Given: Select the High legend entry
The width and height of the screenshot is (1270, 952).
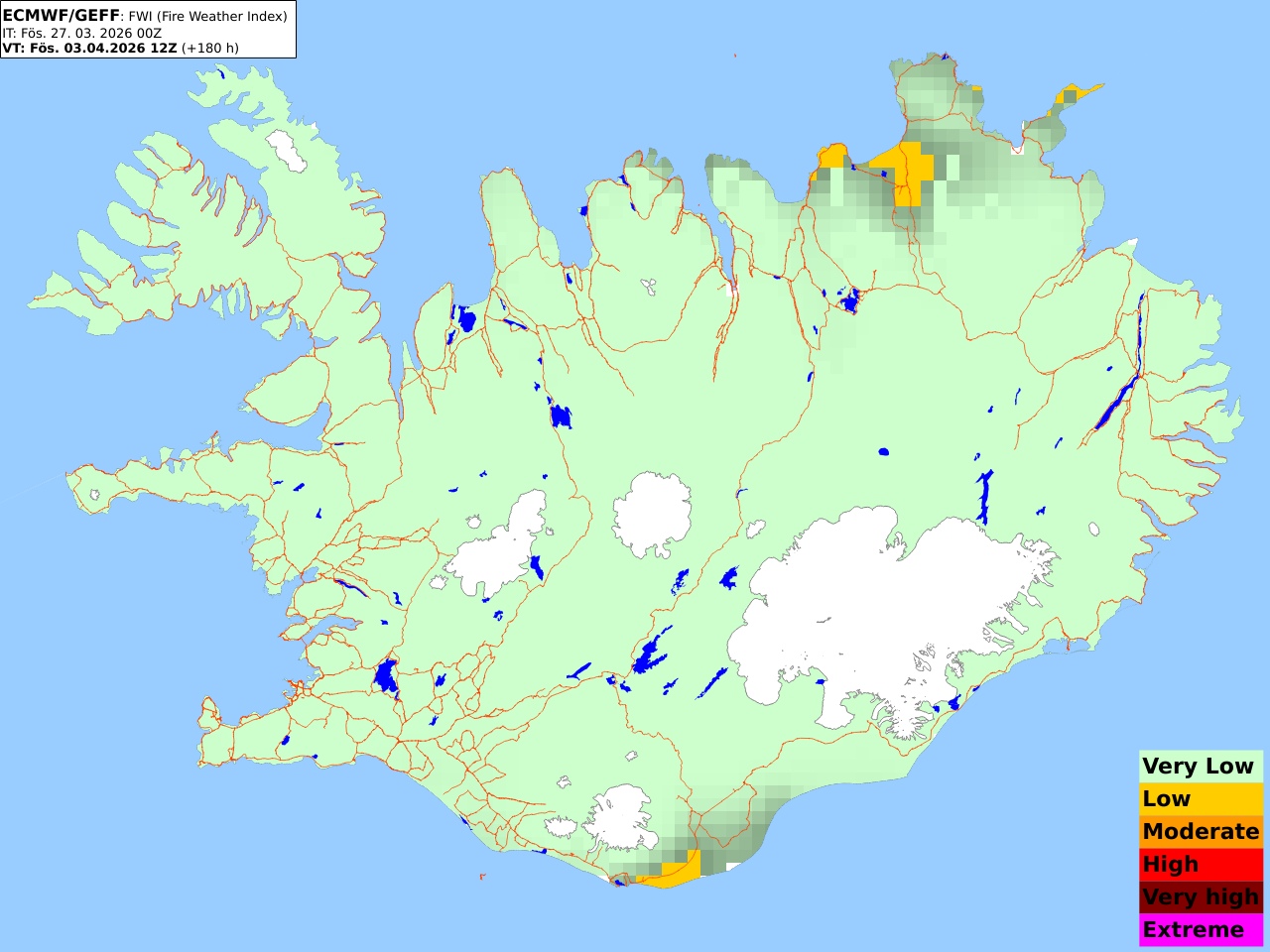Looking at the screenshot, I should 1201,864.
